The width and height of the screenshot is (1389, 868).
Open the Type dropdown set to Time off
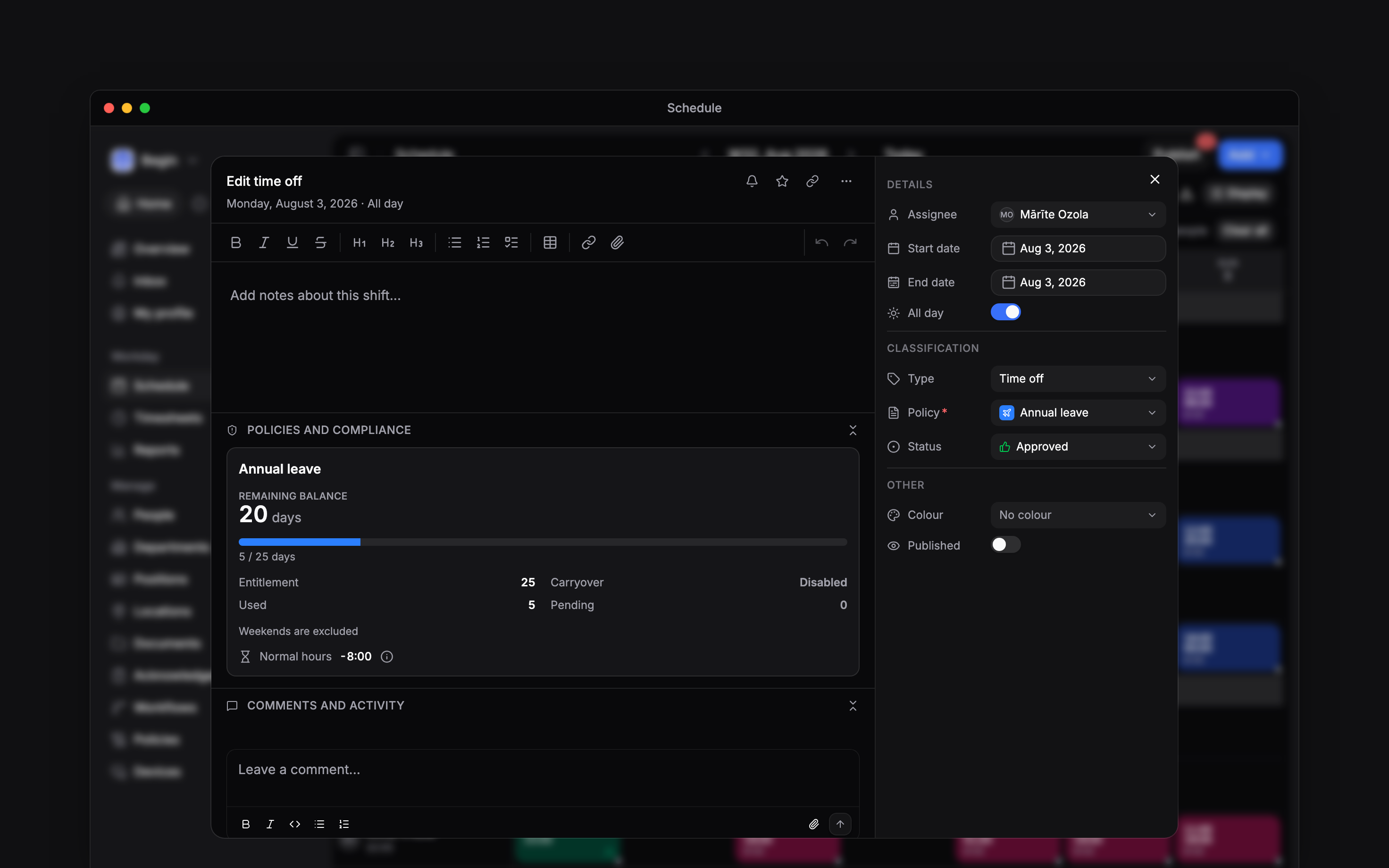point(1078,379)
